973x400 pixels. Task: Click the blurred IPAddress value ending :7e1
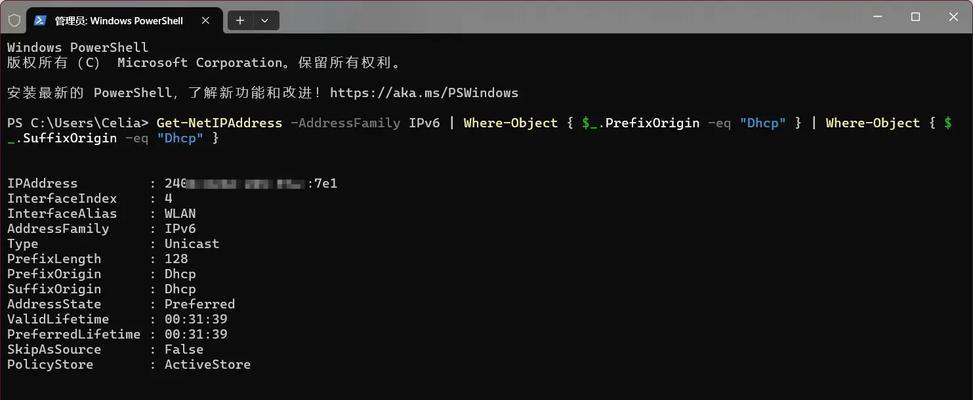tap(251, 184)
